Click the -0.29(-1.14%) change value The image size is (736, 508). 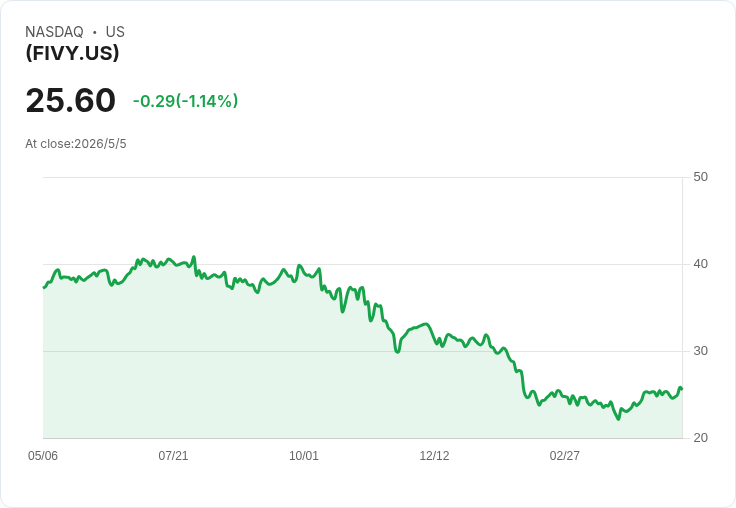click(185, 101)
